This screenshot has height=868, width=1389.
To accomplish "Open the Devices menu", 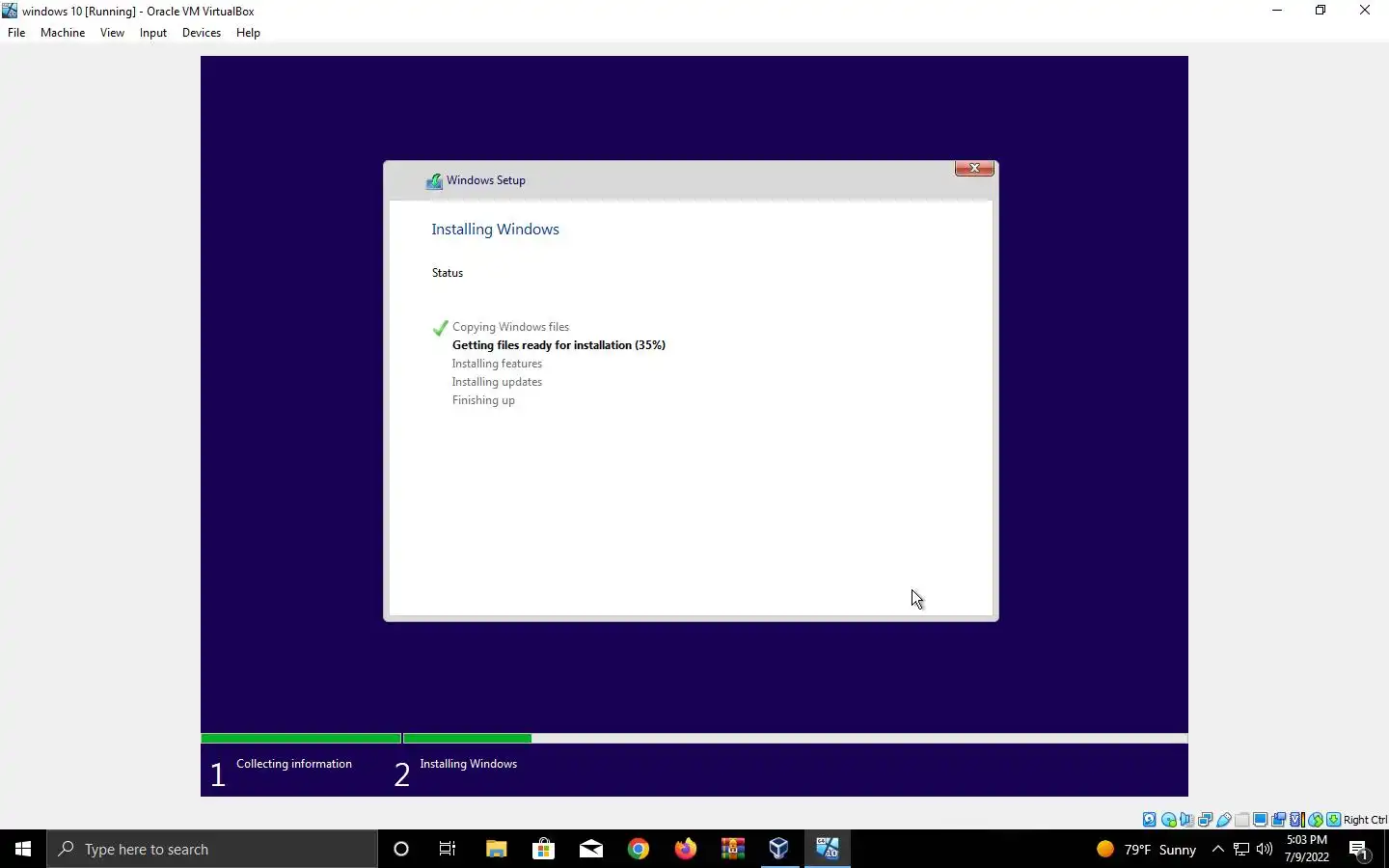I will 201,33.
